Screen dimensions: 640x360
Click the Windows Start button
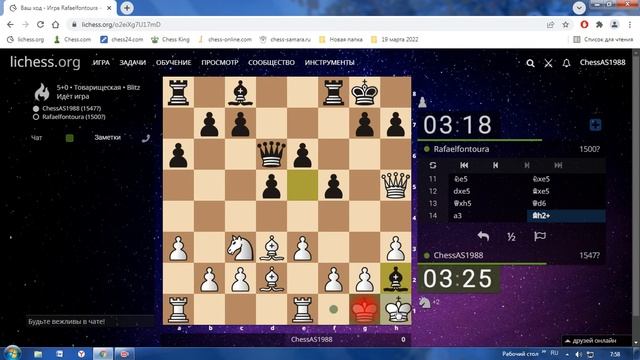pyautogui.click(x=12, y=353)
